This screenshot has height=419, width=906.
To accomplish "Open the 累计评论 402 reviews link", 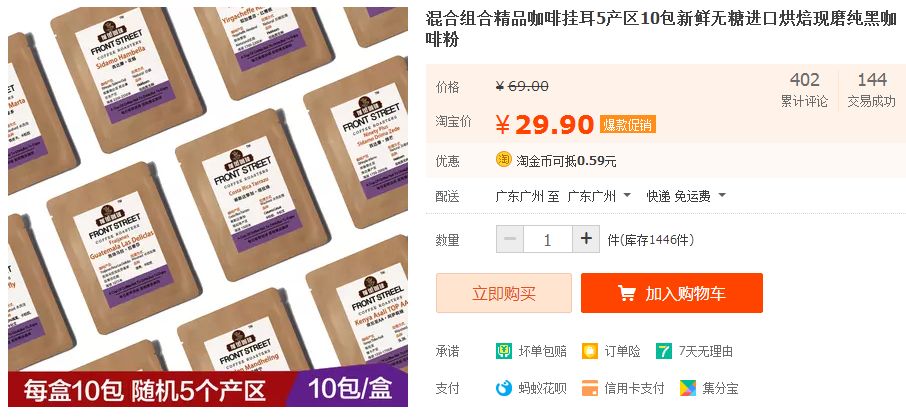I will [x=804, y=90].
